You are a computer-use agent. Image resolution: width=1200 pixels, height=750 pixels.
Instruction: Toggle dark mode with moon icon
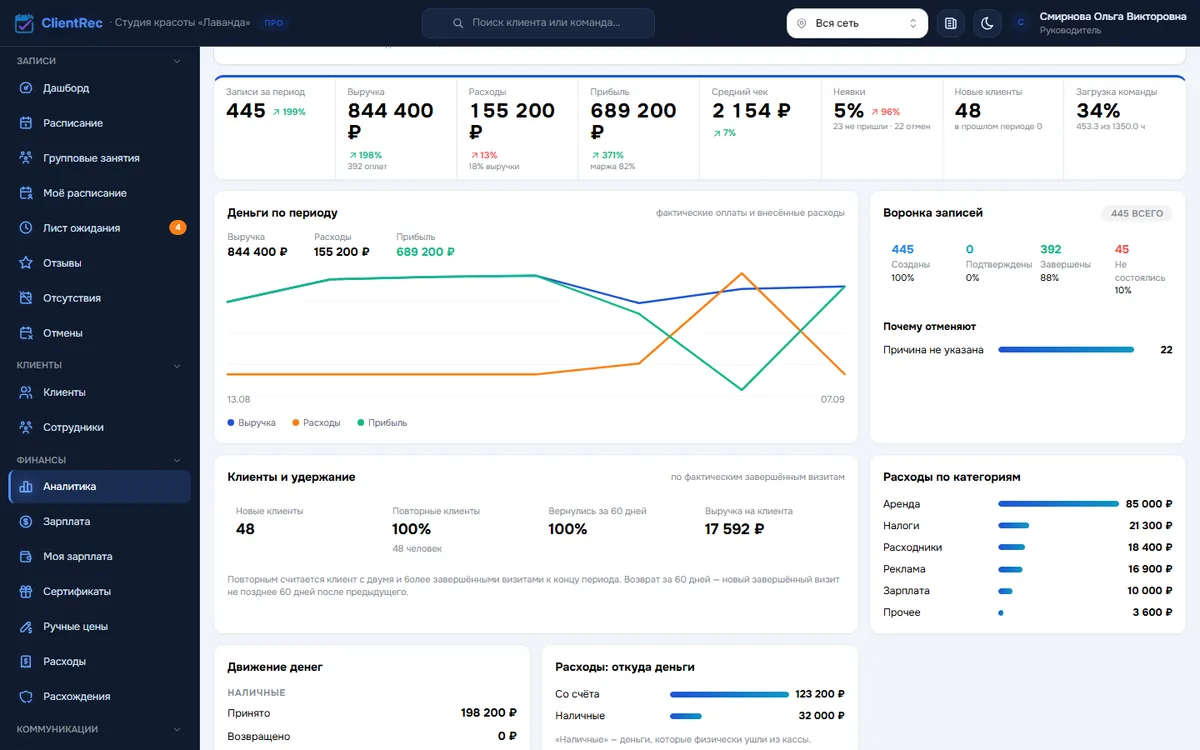click(987, 23)
